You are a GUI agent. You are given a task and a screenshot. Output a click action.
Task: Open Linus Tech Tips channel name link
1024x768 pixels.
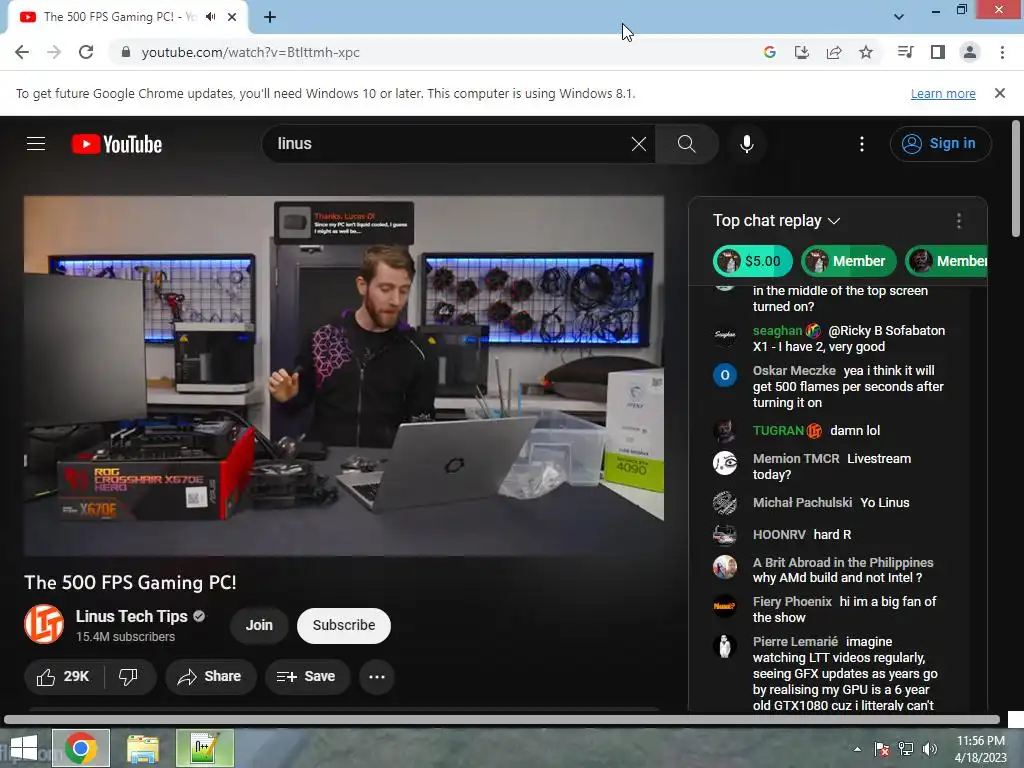click(131, 616)
